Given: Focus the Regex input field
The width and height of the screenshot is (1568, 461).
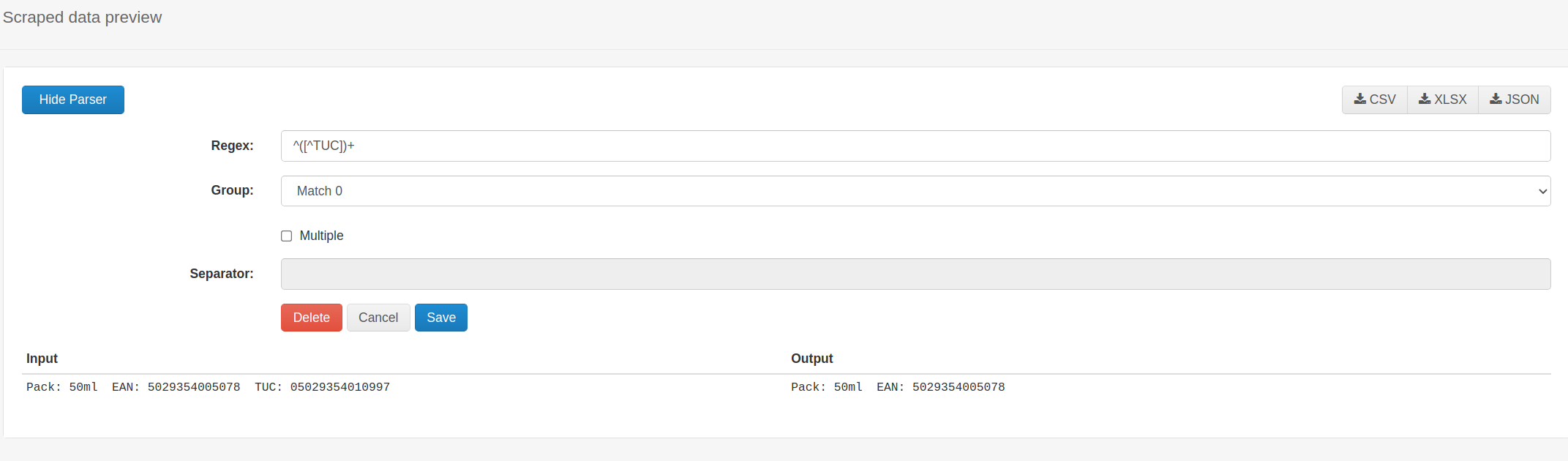Looking at the screenshot, I should [915, 146].
